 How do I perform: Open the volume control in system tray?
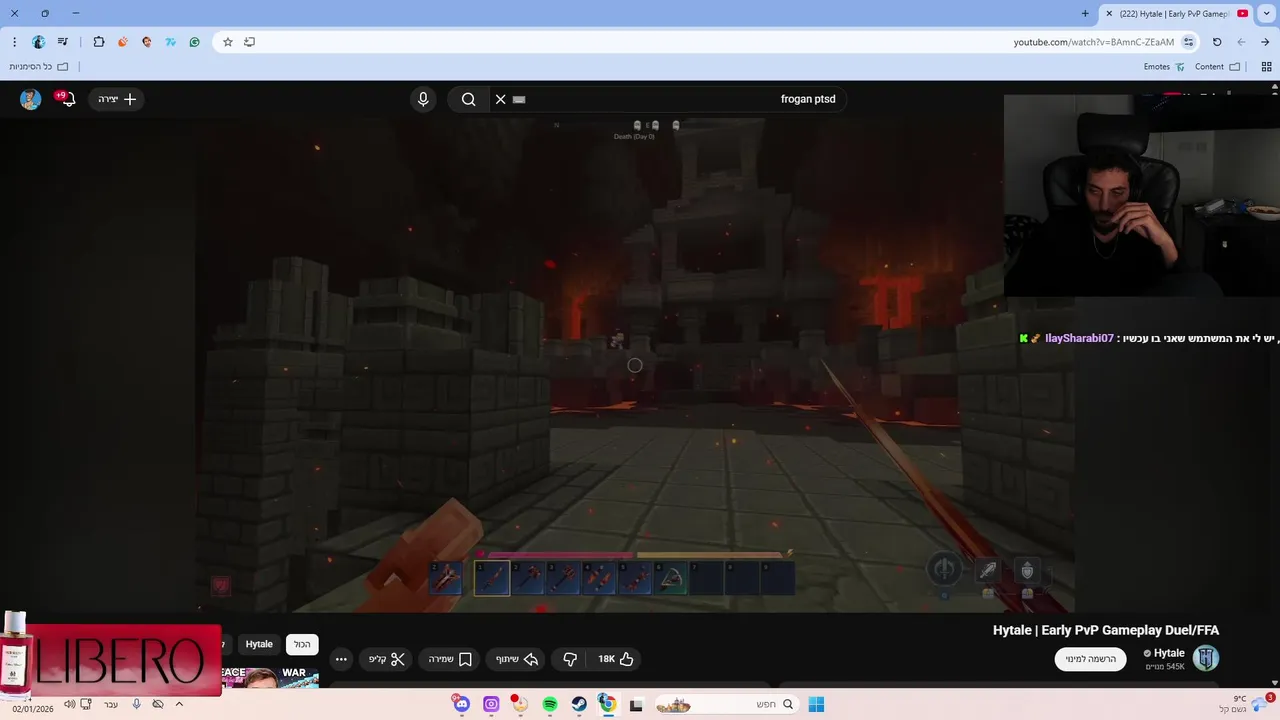click(x=70, y=704)
